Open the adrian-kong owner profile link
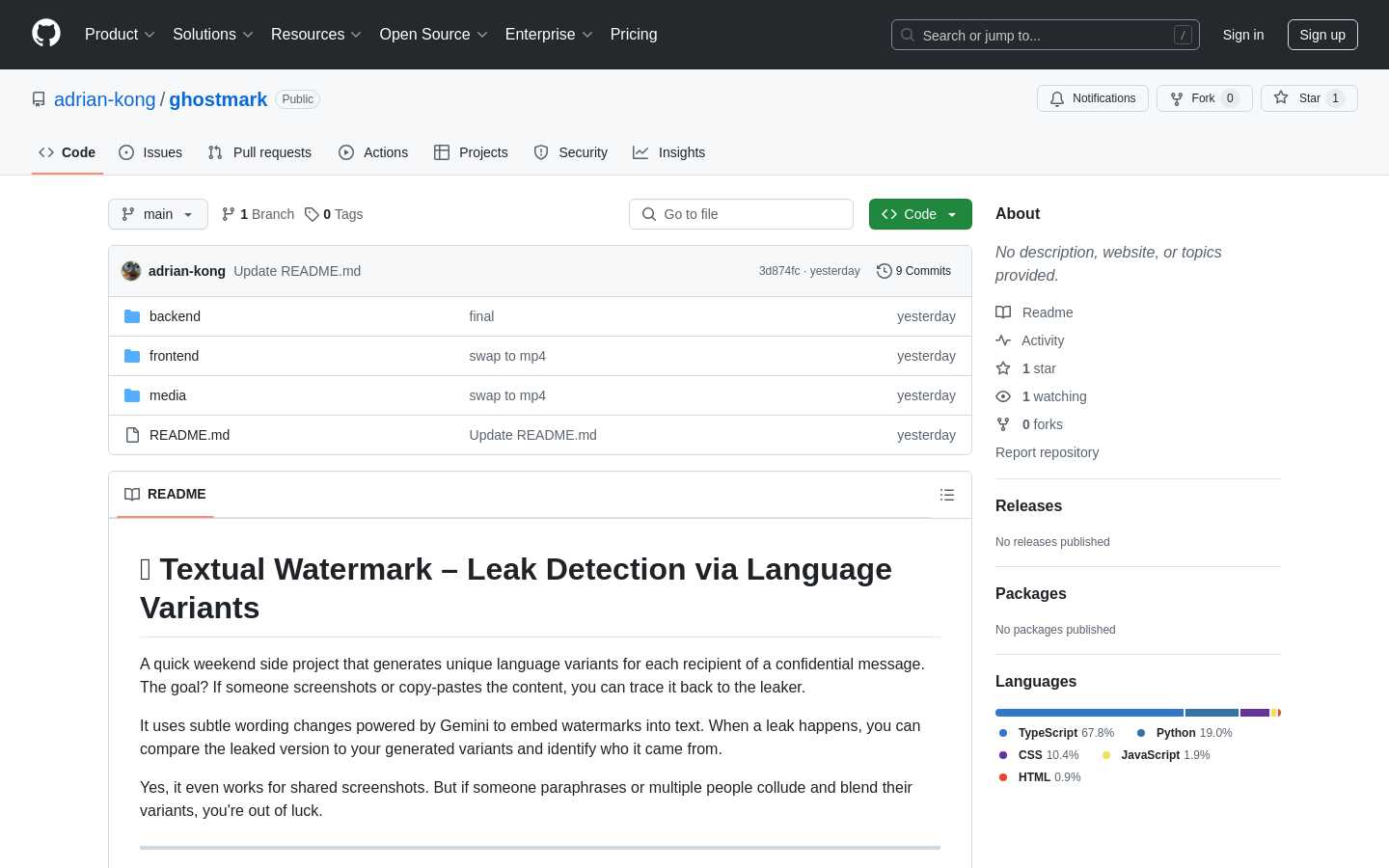This screenshot has width=1389, height=868. [x=105, y=99]
